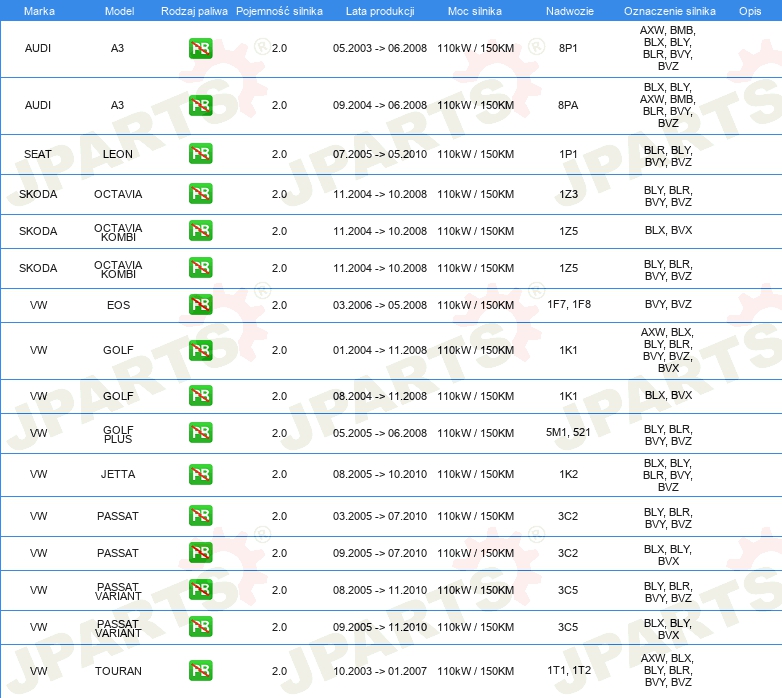
Task: Click the TOURAN model cell
Action: [118, 671]
